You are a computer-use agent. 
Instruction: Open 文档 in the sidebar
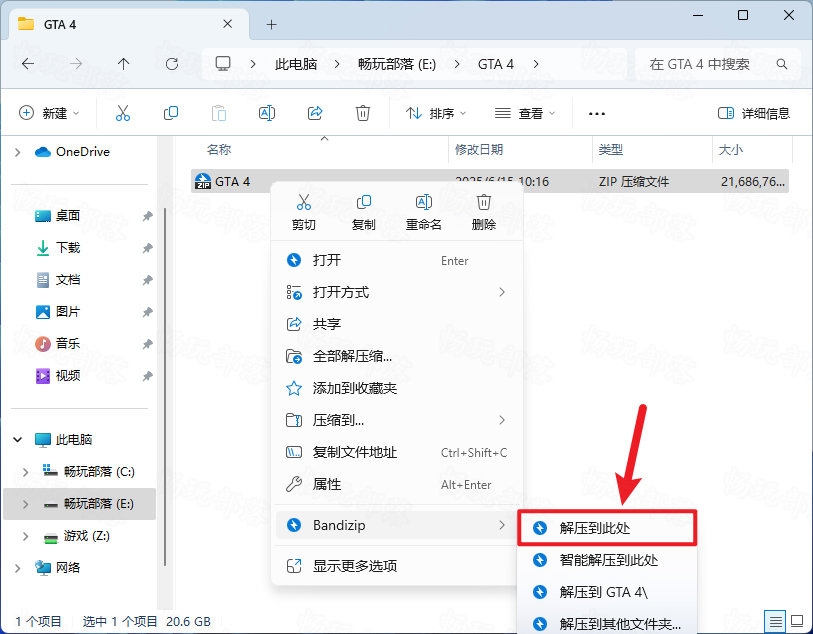[68, 280]
